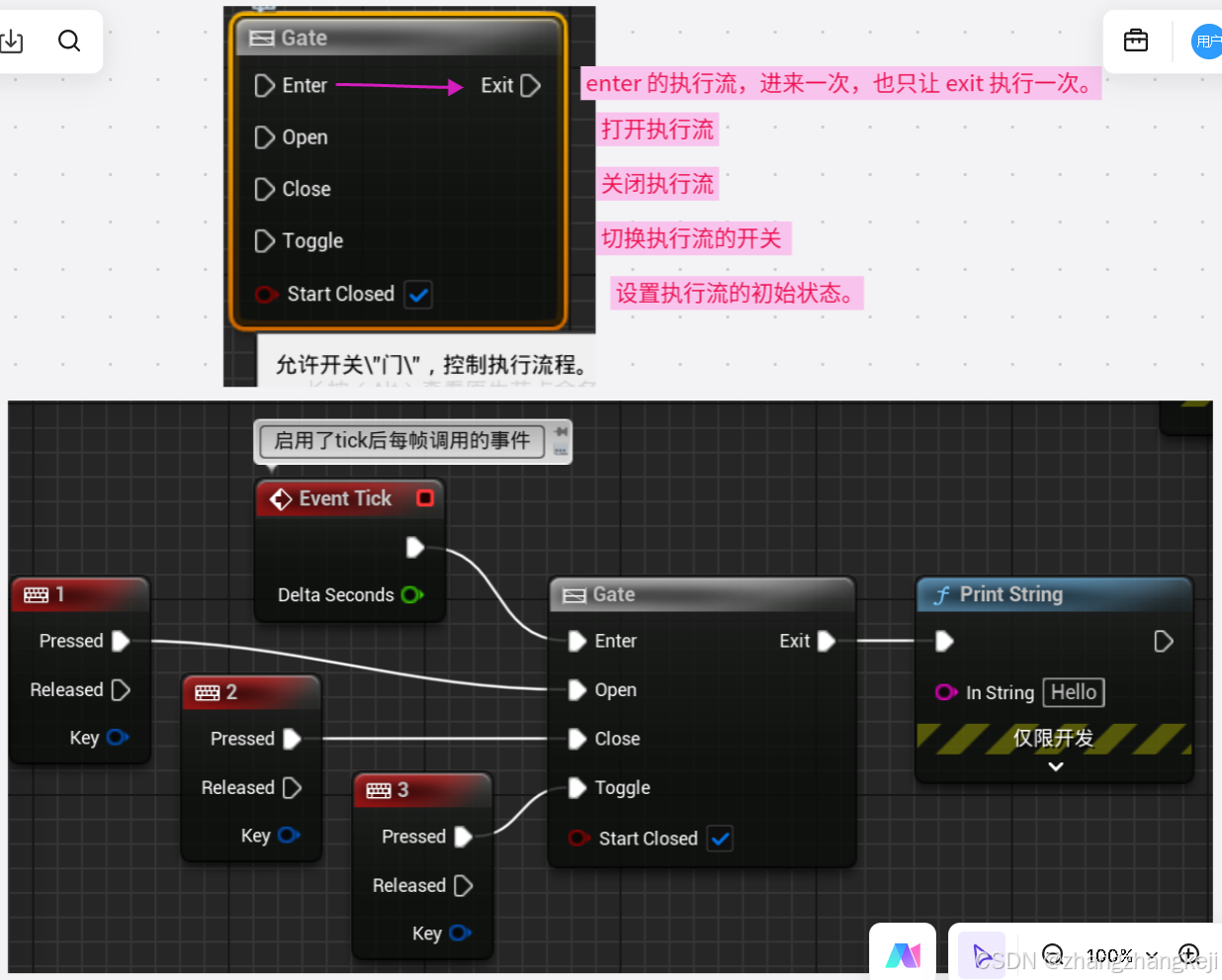The width and height of the screenshot is (1222, 980).
Task: Click the Key pin of key 2 node
Action: 289,835
